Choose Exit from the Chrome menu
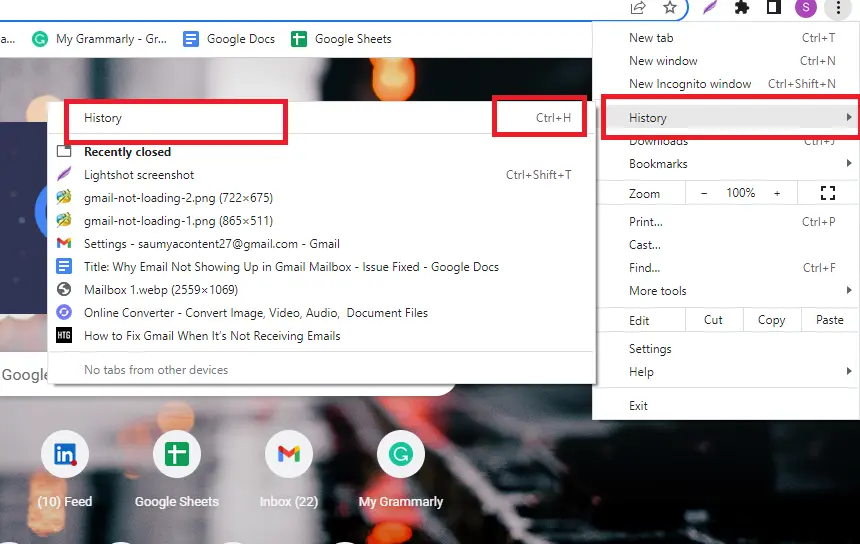 (727, 406)
